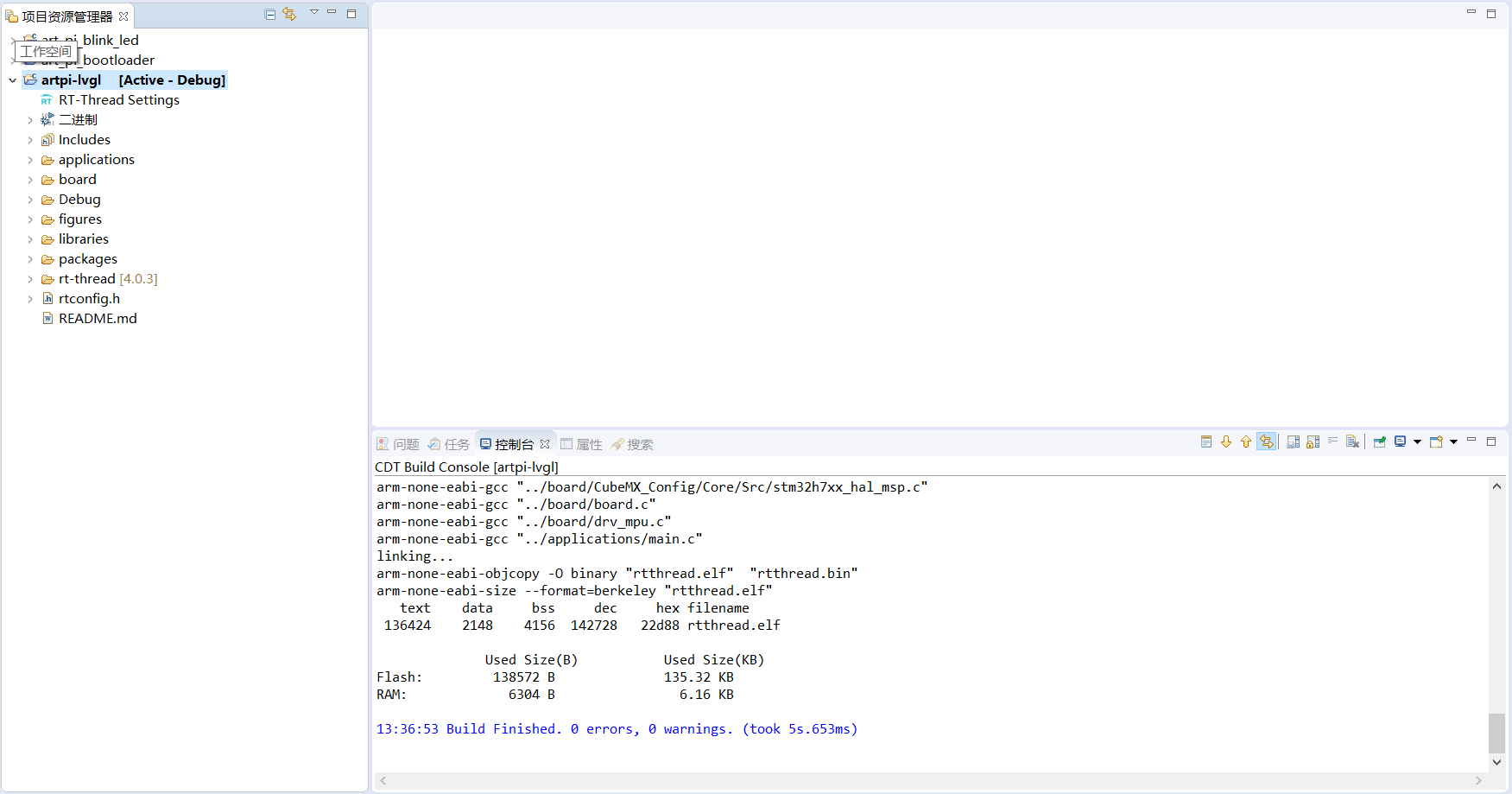This screenshot has width=1512, height=794.
Task: Expand the 二进制 node
Action: point(30,120)
